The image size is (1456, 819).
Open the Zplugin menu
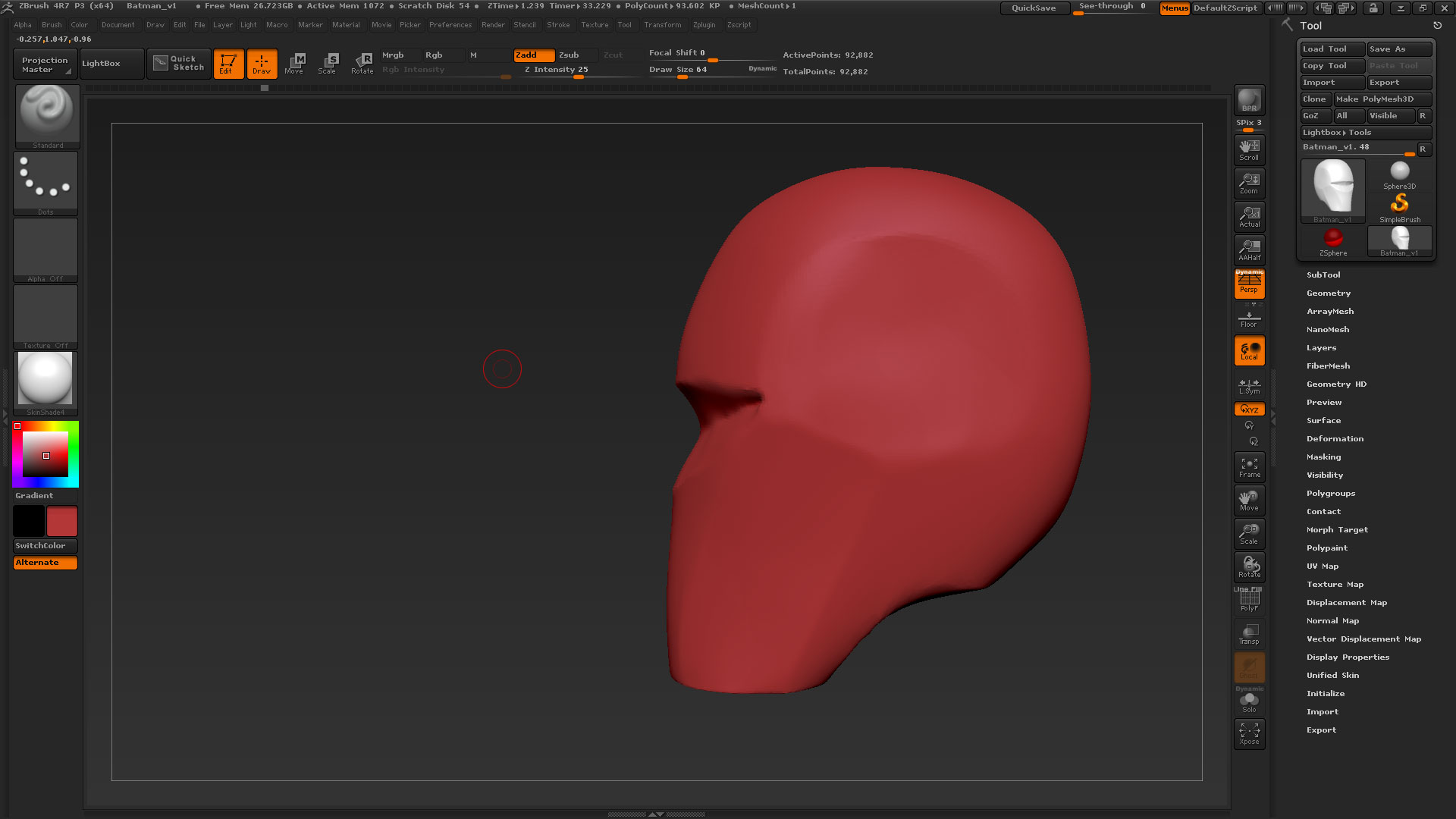704,25
